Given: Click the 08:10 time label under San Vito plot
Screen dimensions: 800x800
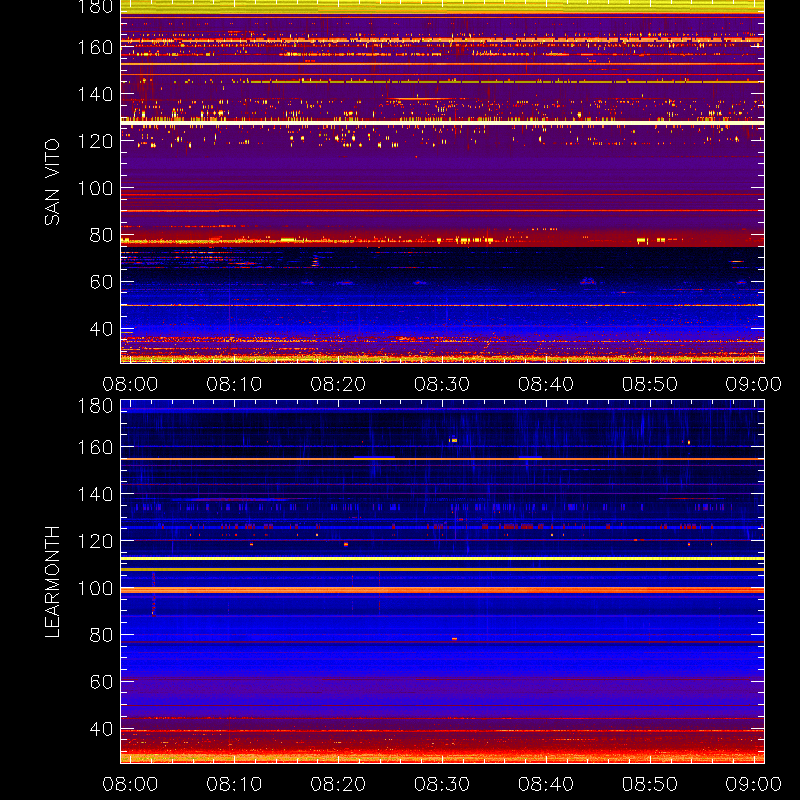Looking at the screenshot, I should pos(234,384).
